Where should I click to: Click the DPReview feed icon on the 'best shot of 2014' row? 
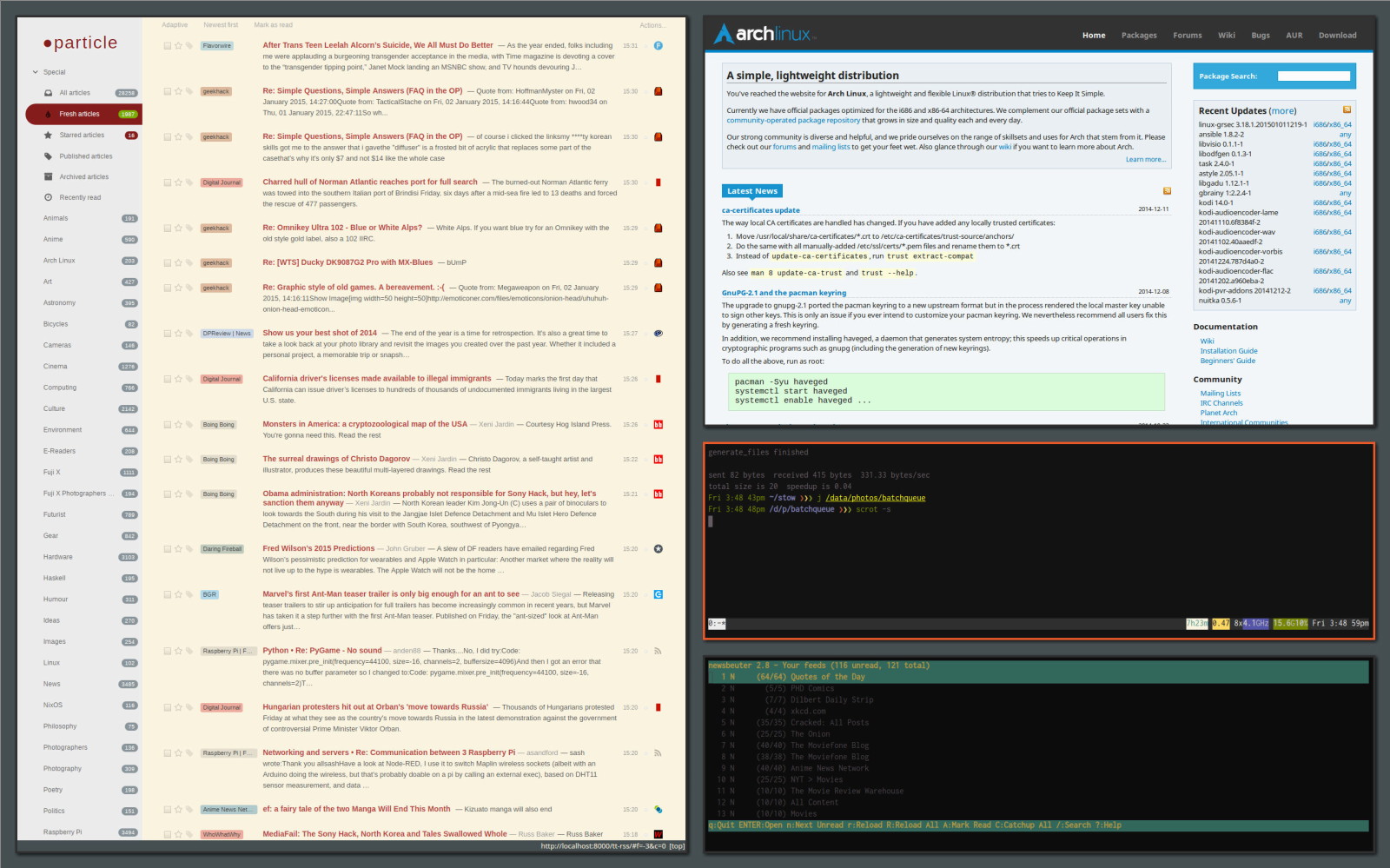point(659,334)
